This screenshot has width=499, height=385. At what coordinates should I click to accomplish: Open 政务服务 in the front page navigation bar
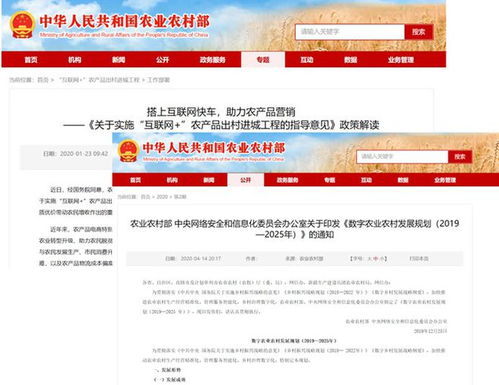tap(287, 180)
